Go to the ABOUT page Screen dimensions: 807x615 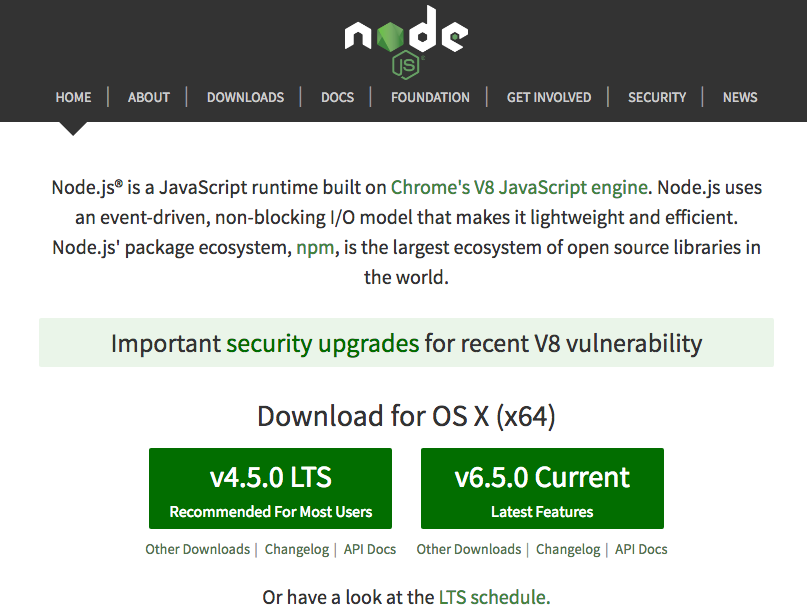pyautogui.click(x=149, y=97)
